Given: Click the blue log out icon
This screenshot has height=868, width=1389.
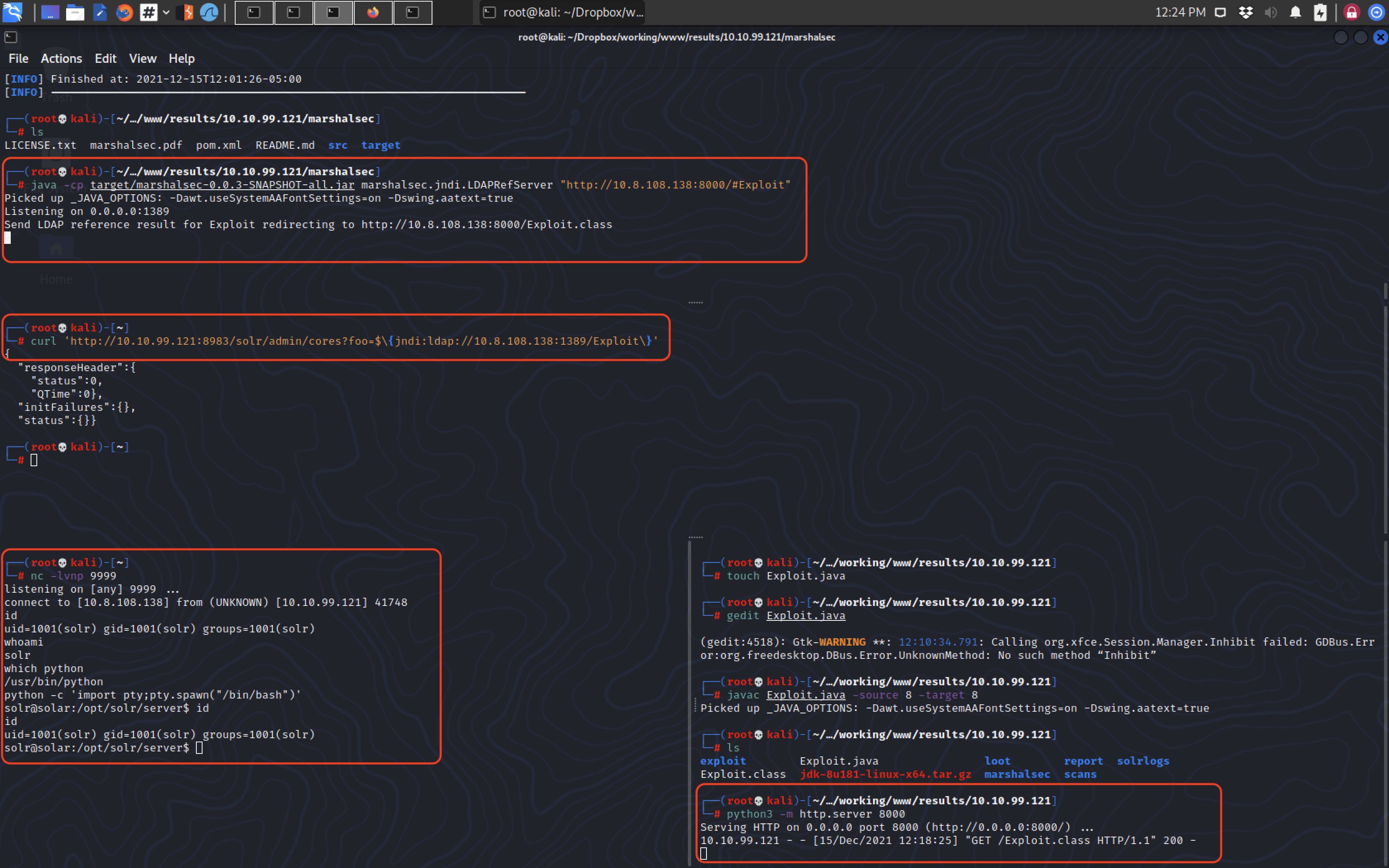Looking at the screenshot, I should [x=1376, y=12].
